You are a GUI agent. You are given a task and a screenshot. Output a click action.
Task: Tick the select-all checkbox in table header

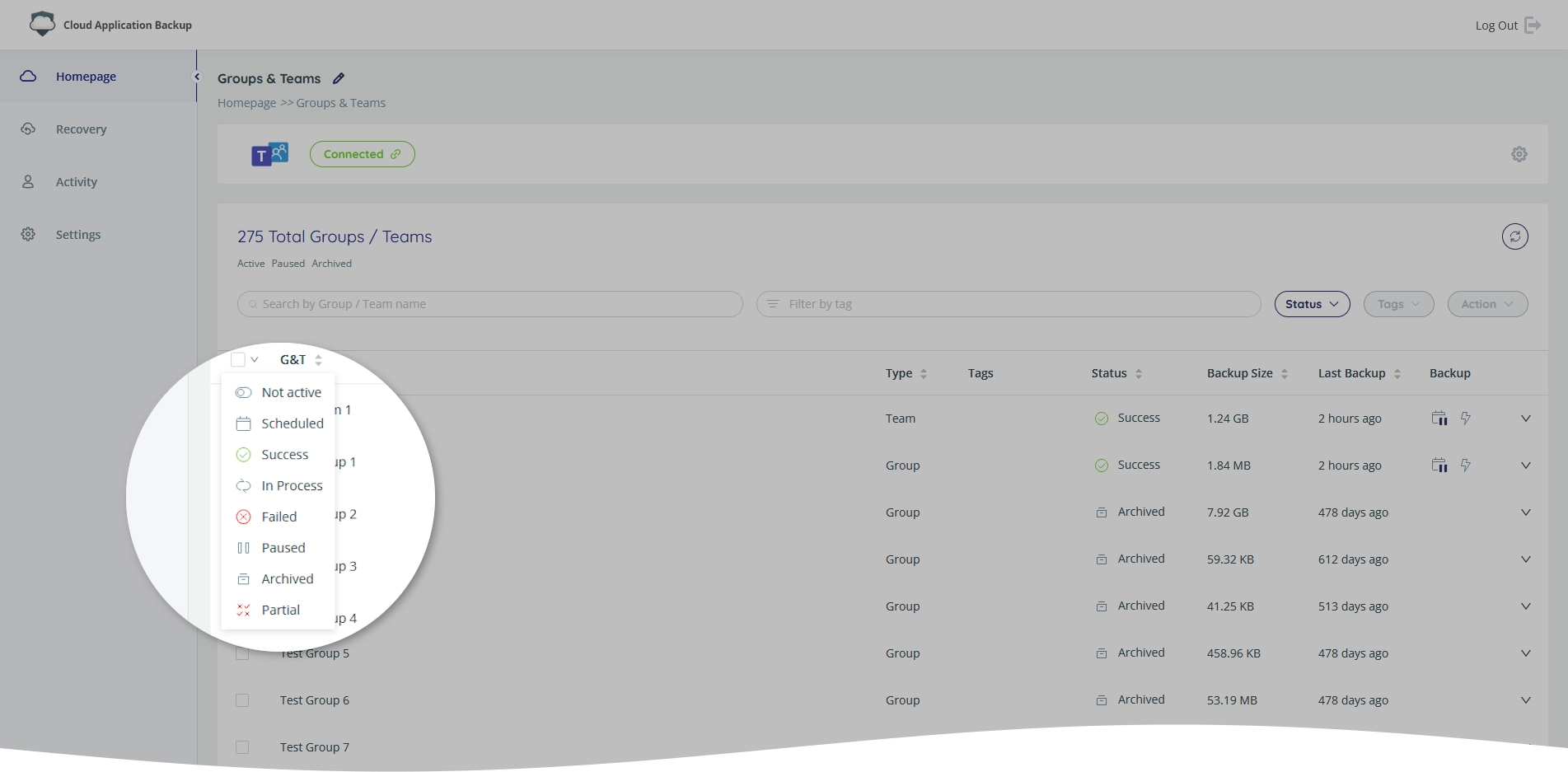click(238, 359)
